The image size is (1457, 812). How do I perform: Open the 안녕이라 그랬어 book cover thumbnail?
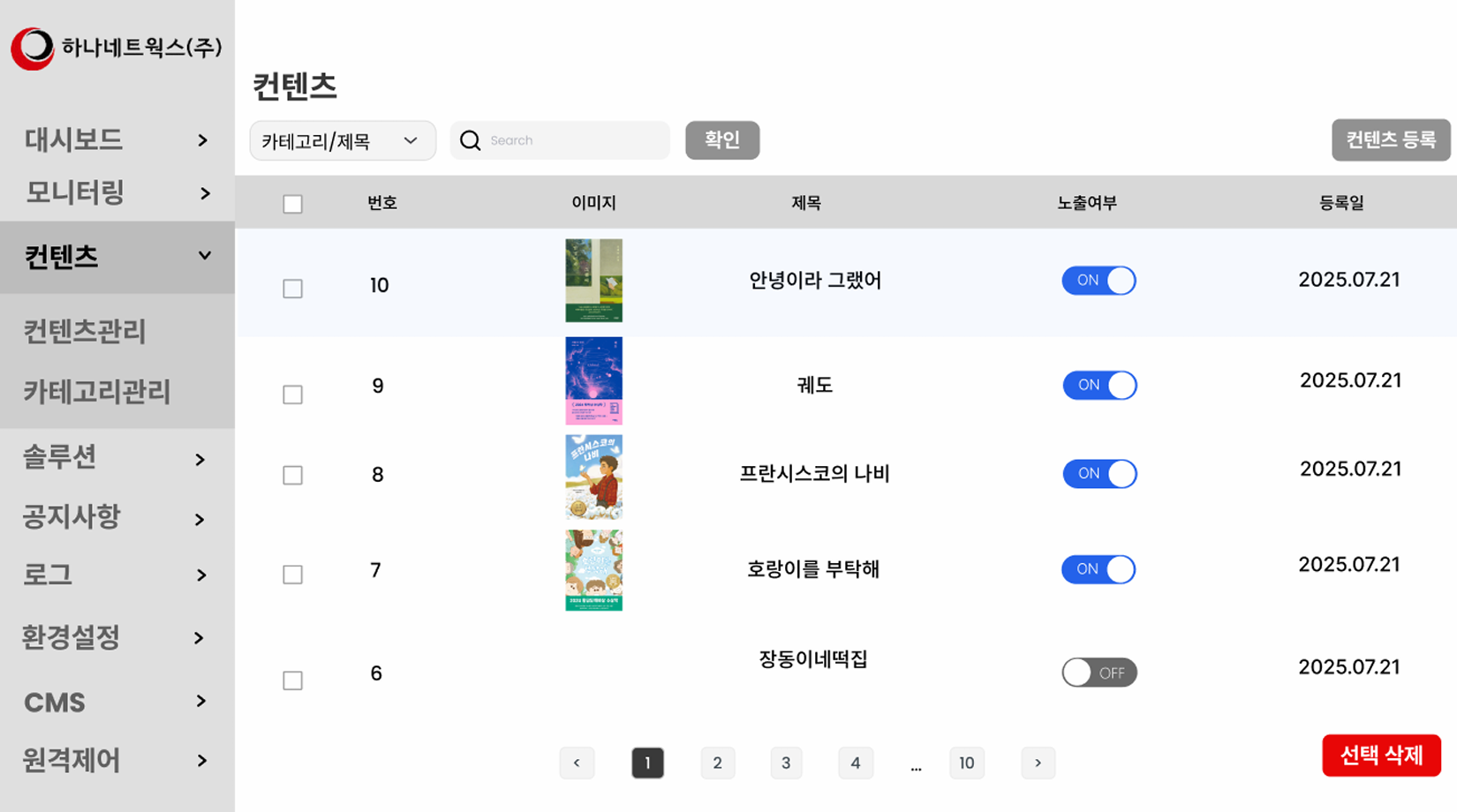tap(593, 281)
